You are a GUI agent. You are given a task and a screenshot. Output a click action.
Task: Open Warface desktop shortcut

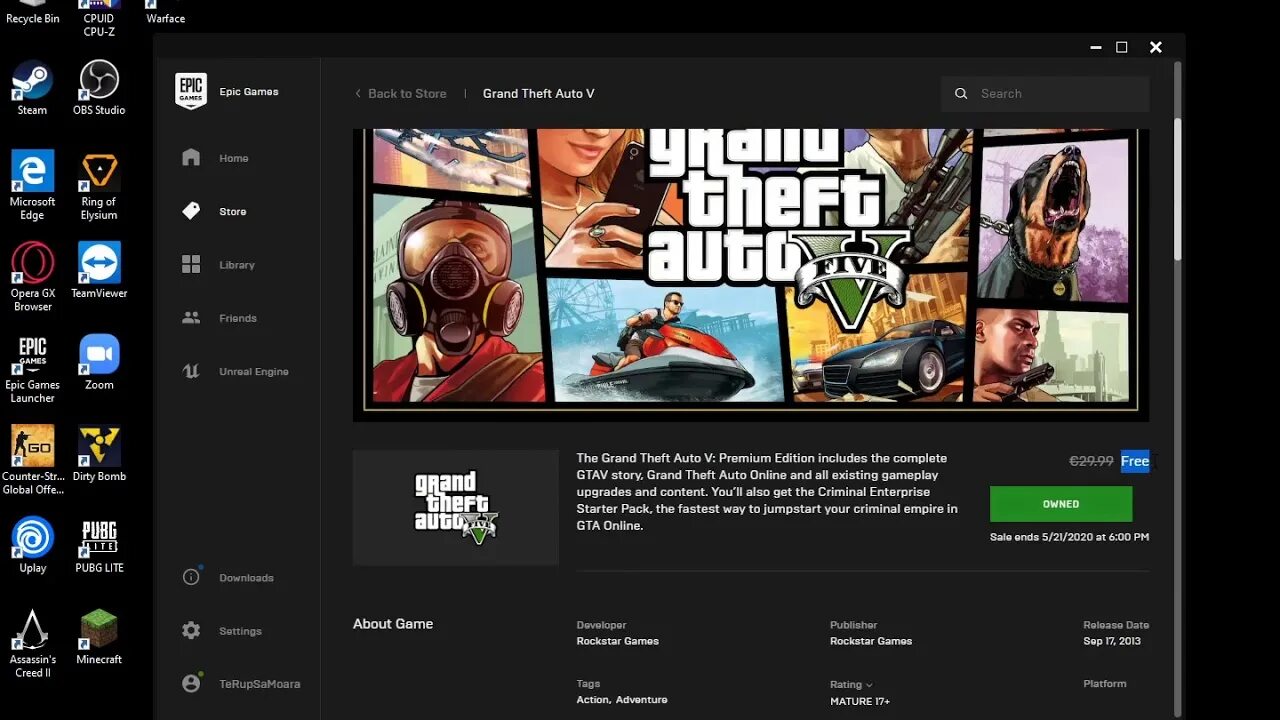pos(165,13)
